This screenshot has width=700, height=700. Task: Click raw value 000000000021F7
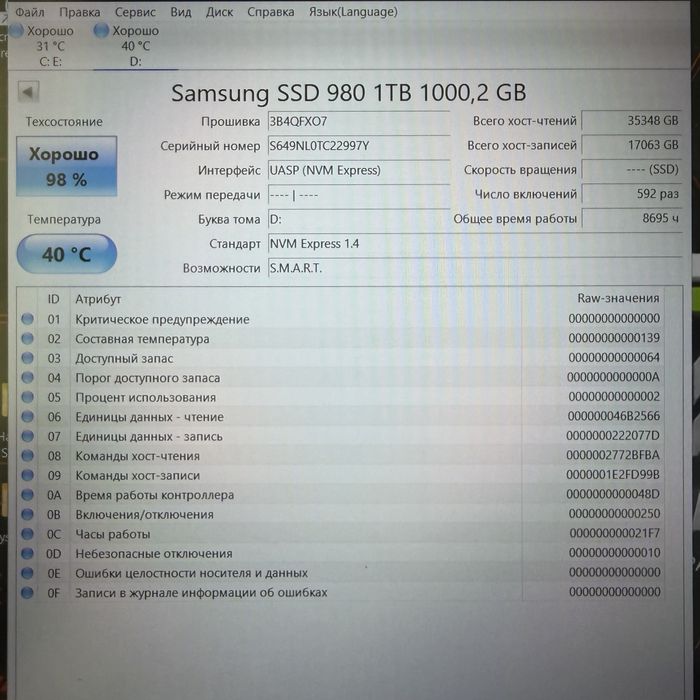pyautogui.click(x=615, y=533)
